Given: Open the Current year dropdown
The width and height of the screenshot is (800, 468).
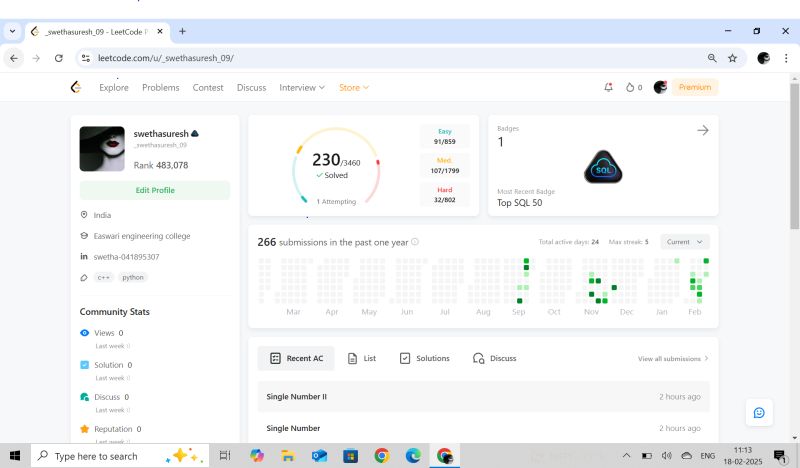Looking at the screenshot, I should [x=684, y=242].
